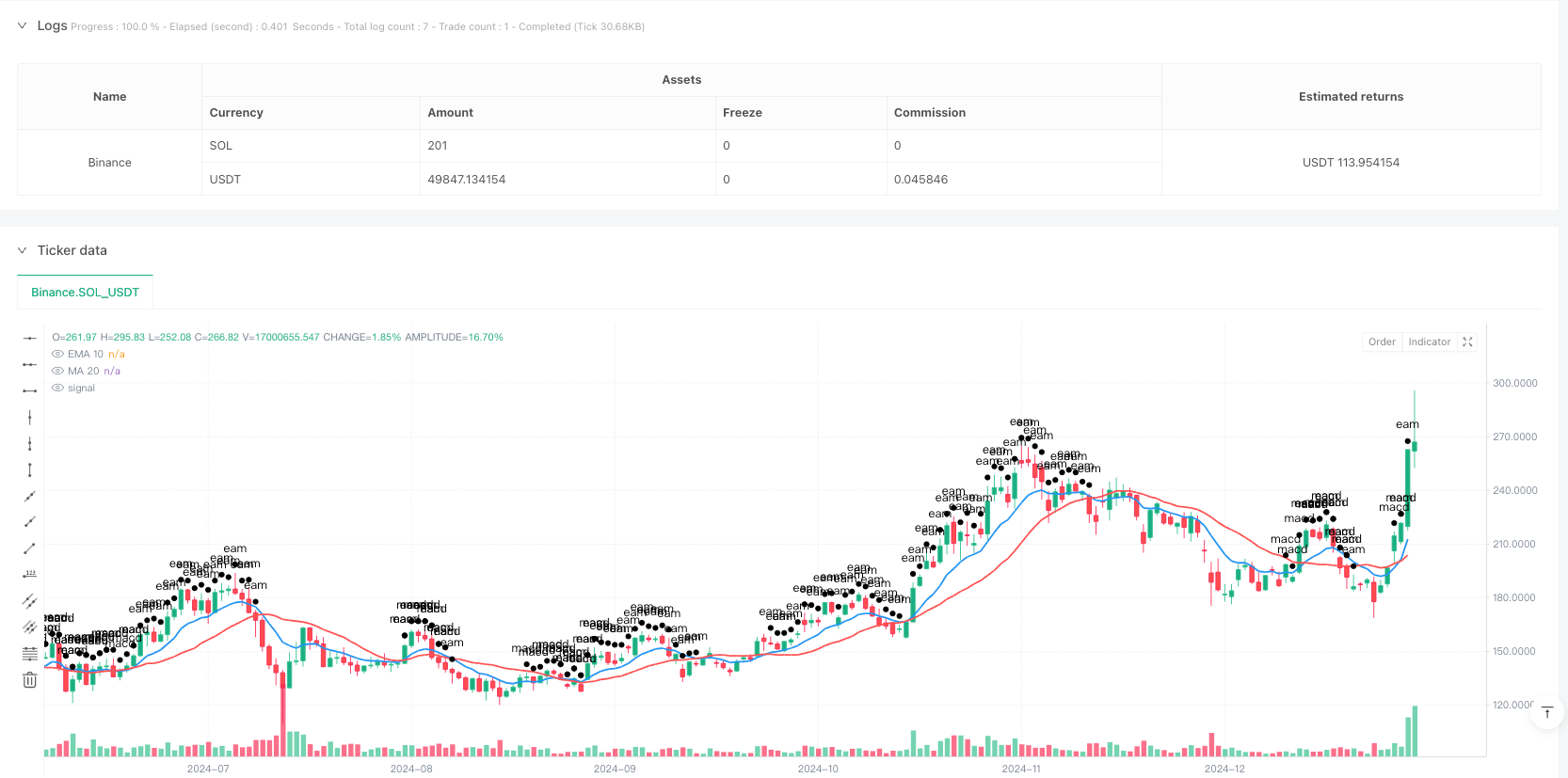The width and height of the screenshot is (1568, 778).
Task: Click the Estimated returns column header
Action: coord(1351,97)
